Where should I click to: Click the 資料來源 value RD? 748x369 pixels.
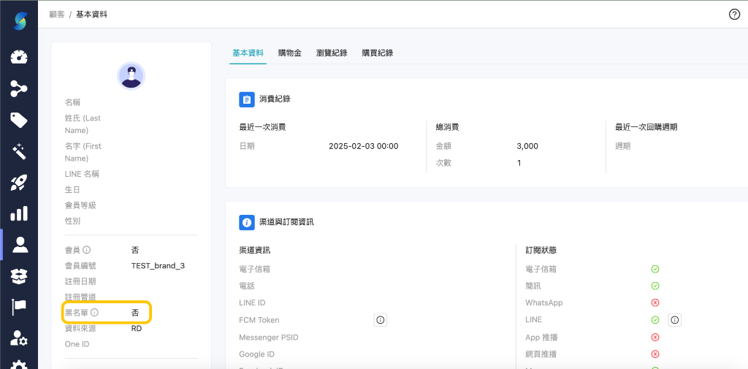pyautogui.click(x=136, y=328)
